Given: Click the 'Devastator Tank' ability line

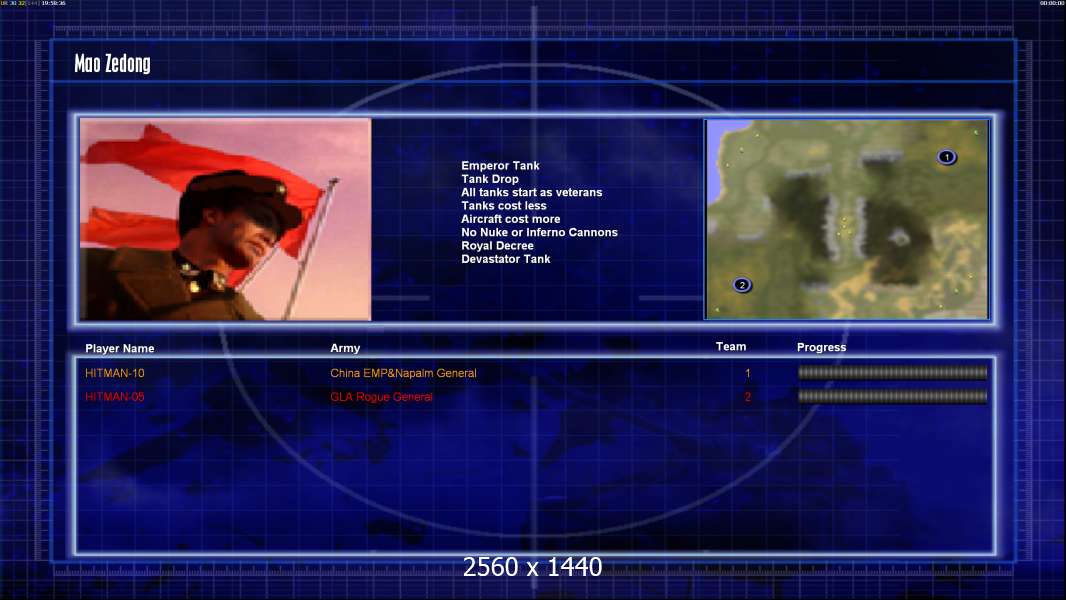Looking at the screenshot, I should 506,259.
